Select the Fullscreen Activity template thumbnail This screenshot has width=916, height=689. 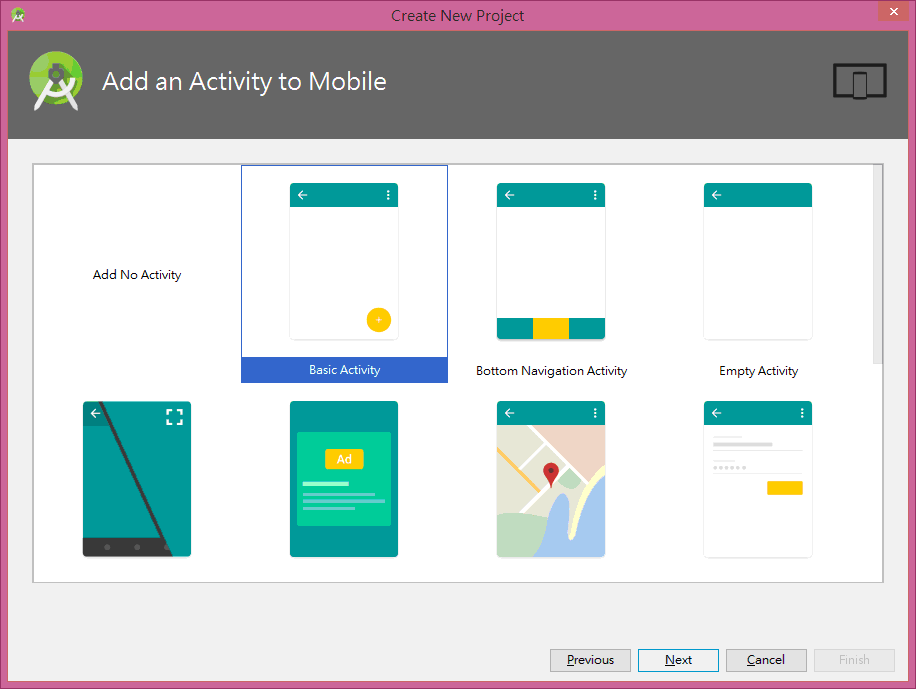[137, 479]
